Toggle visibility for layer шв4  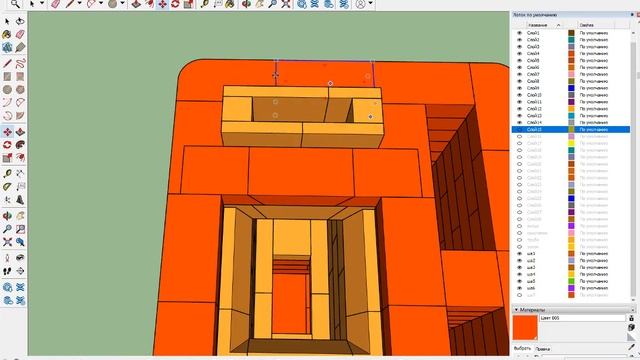click(x=519, y=274)
